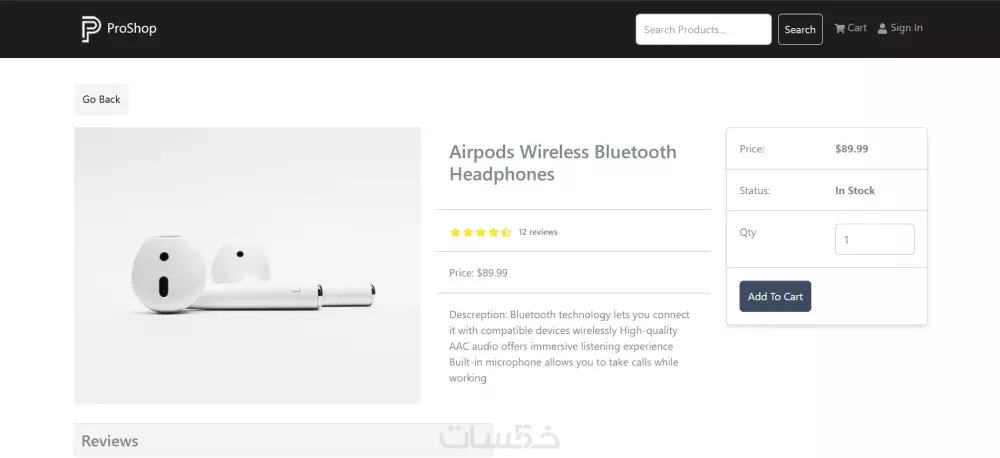Open the Sign In link text
Screen dimensions: 1000x458
[906, 28]
